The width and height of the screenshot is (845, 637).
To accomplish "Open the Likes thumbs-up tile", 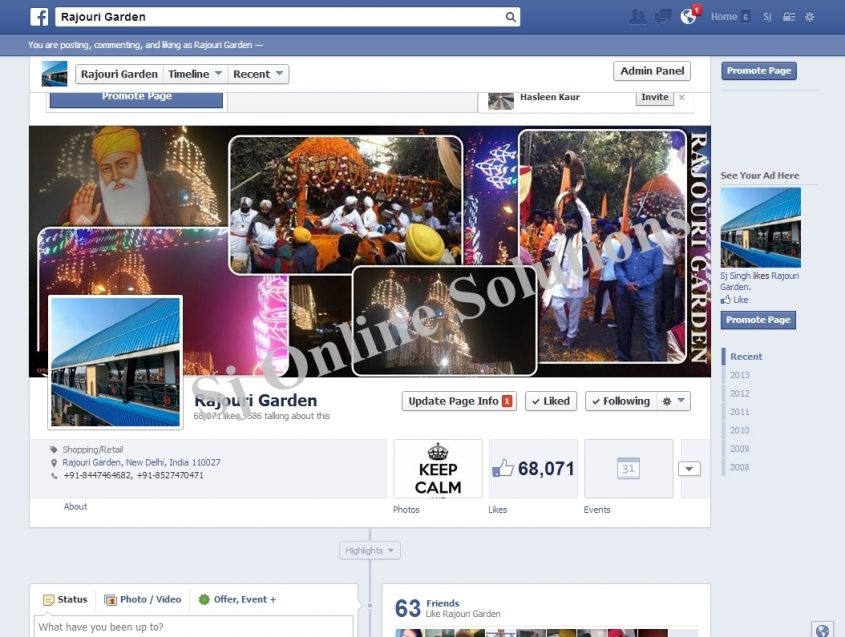I will (x=533, y=468).
